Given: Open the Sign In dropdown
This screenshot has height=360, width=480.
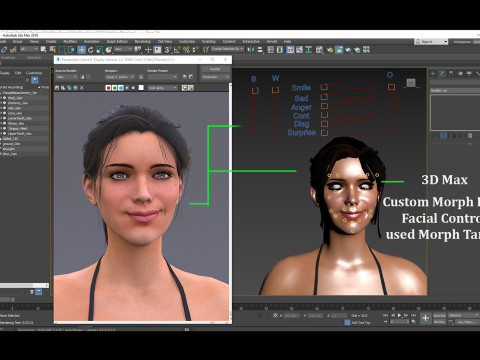Looking at the screenshot, I should coord(431,42).
